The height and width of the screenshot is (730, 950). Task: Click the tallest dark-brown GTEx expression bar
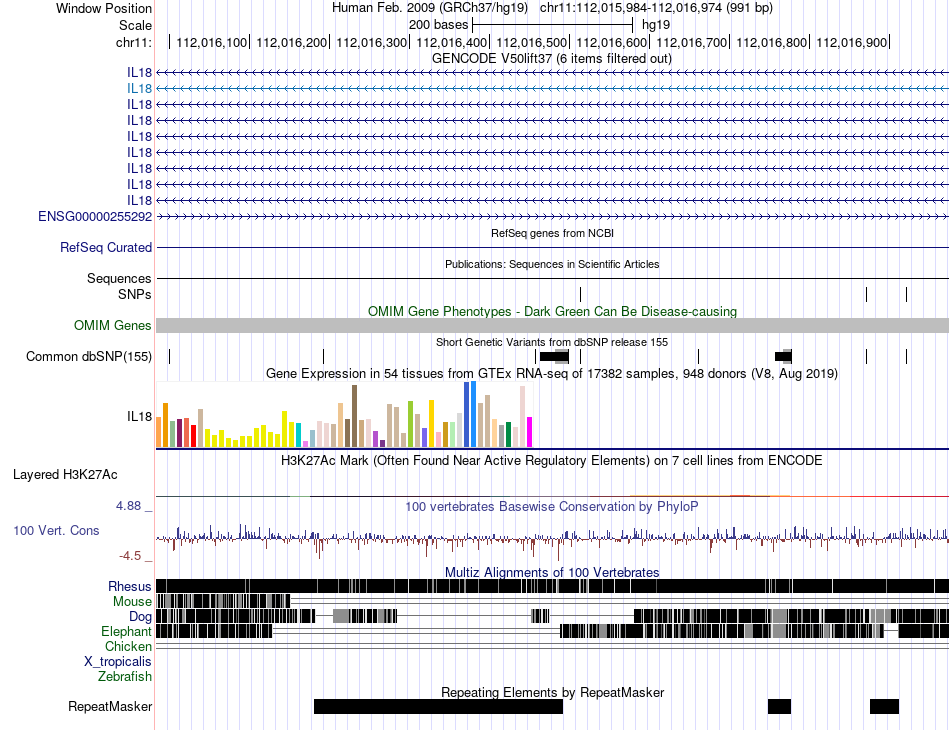point(354,416)
